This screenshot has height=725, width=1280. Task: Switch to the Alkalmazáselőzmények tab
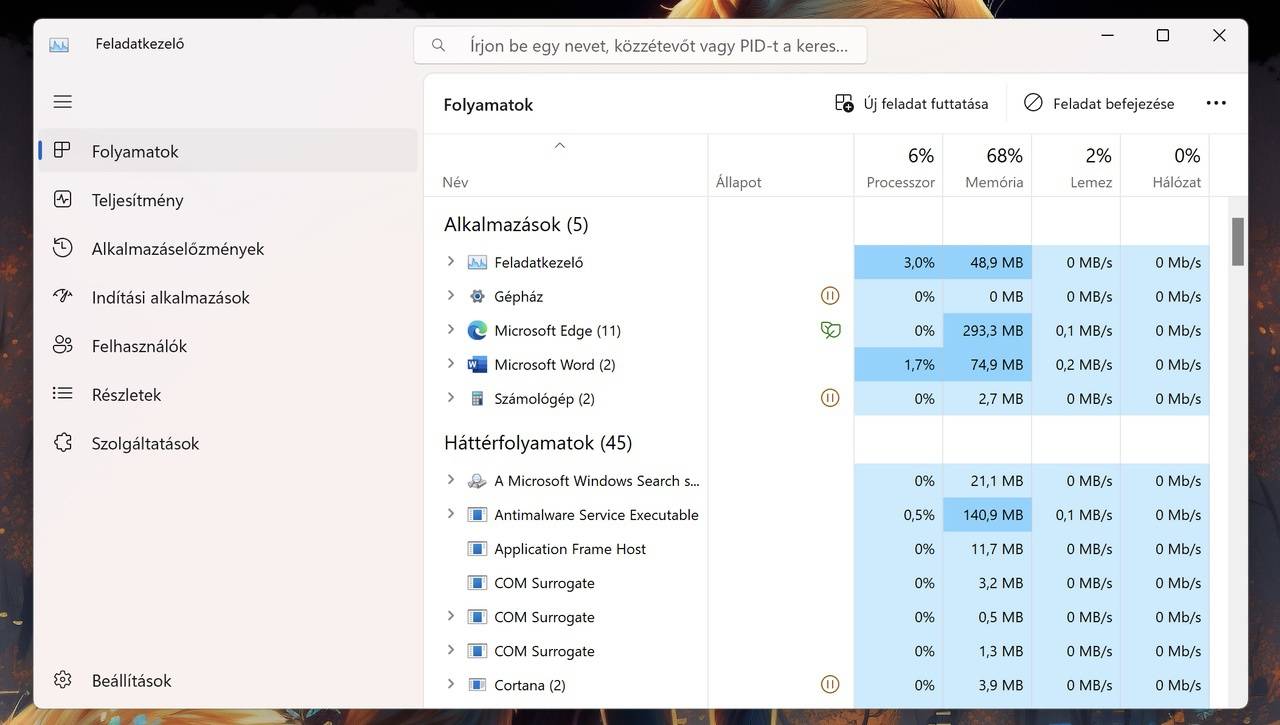click(228, 249)
